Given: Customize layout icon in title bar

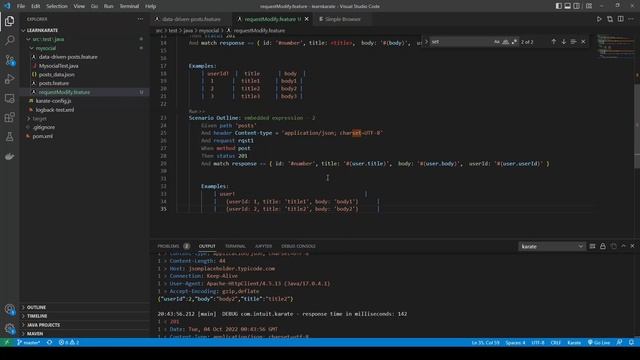Looking at the screenshot, I should [589, 6].
